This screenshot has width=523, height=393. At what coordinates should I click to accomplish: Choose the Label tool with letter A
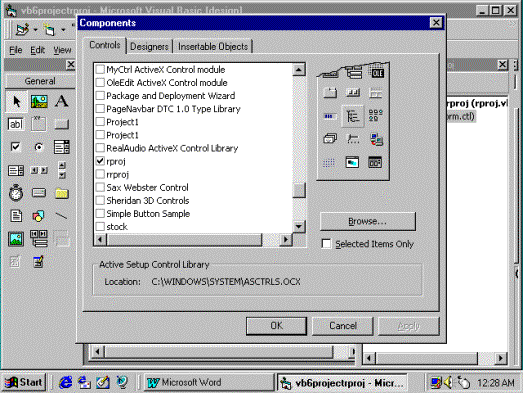pos(62,101)
